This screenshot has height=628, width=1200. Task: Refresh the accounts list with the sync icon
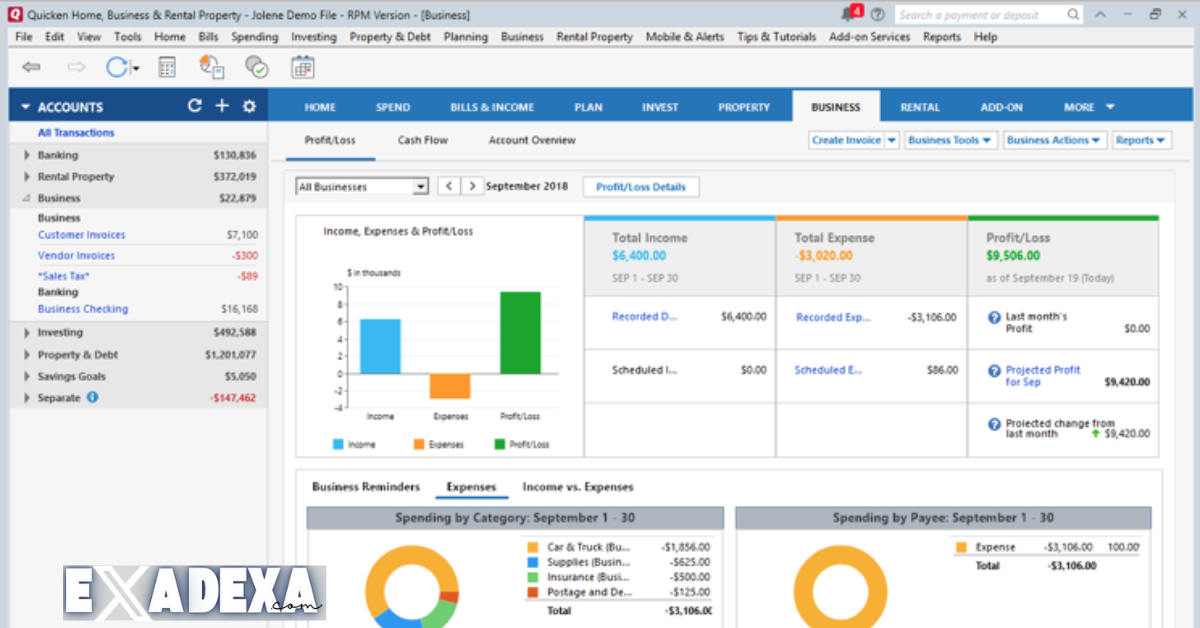point(194,106)
